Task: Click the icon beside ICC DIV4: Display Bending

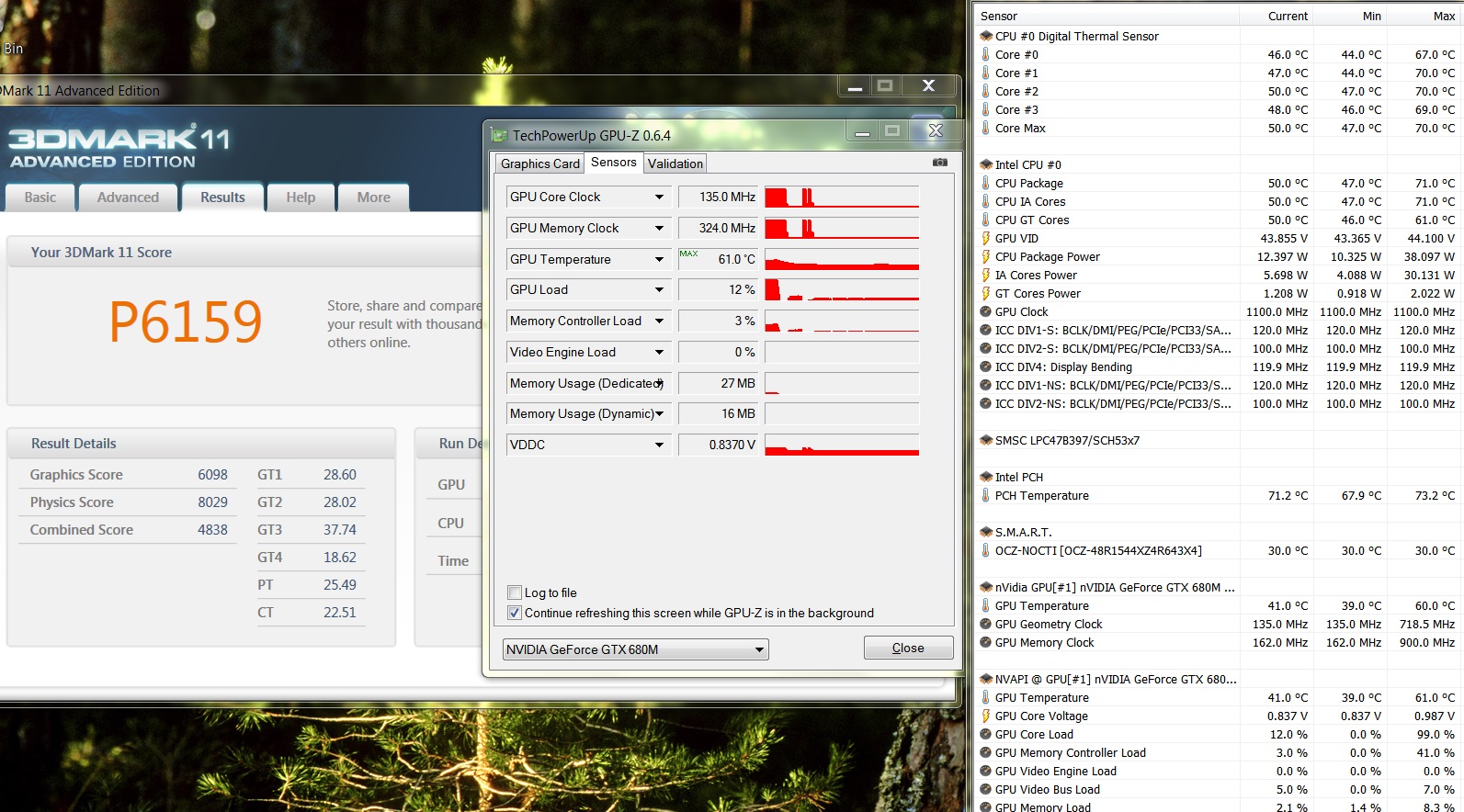Action: click(986, 367)
